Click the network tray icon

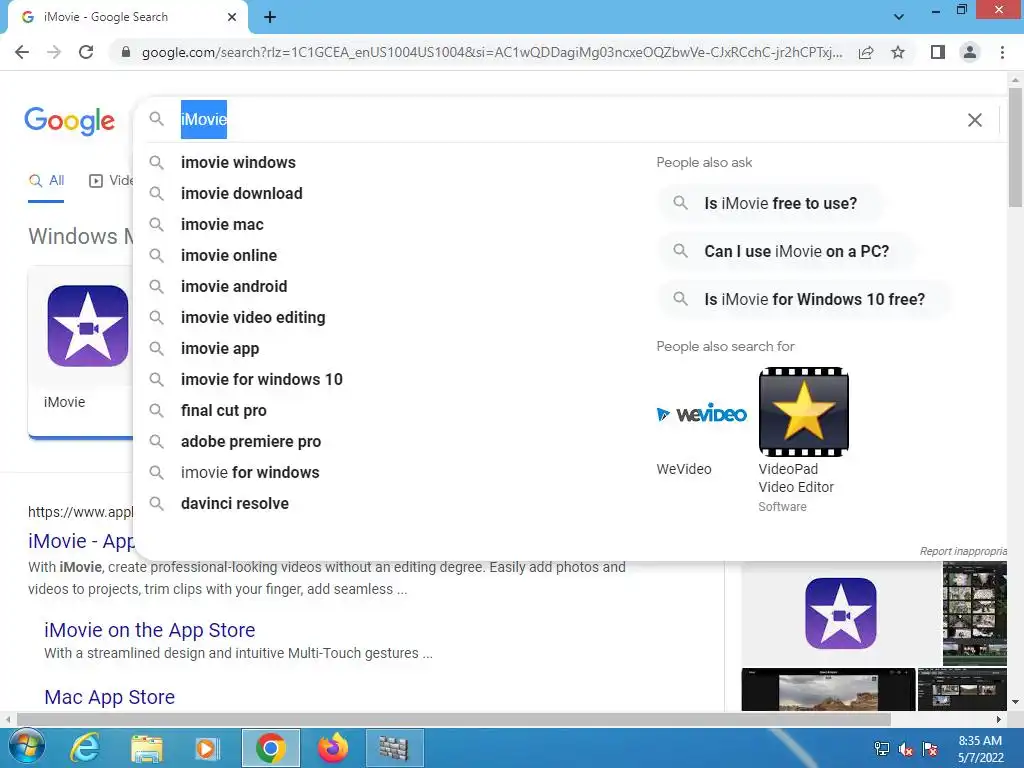882,749
